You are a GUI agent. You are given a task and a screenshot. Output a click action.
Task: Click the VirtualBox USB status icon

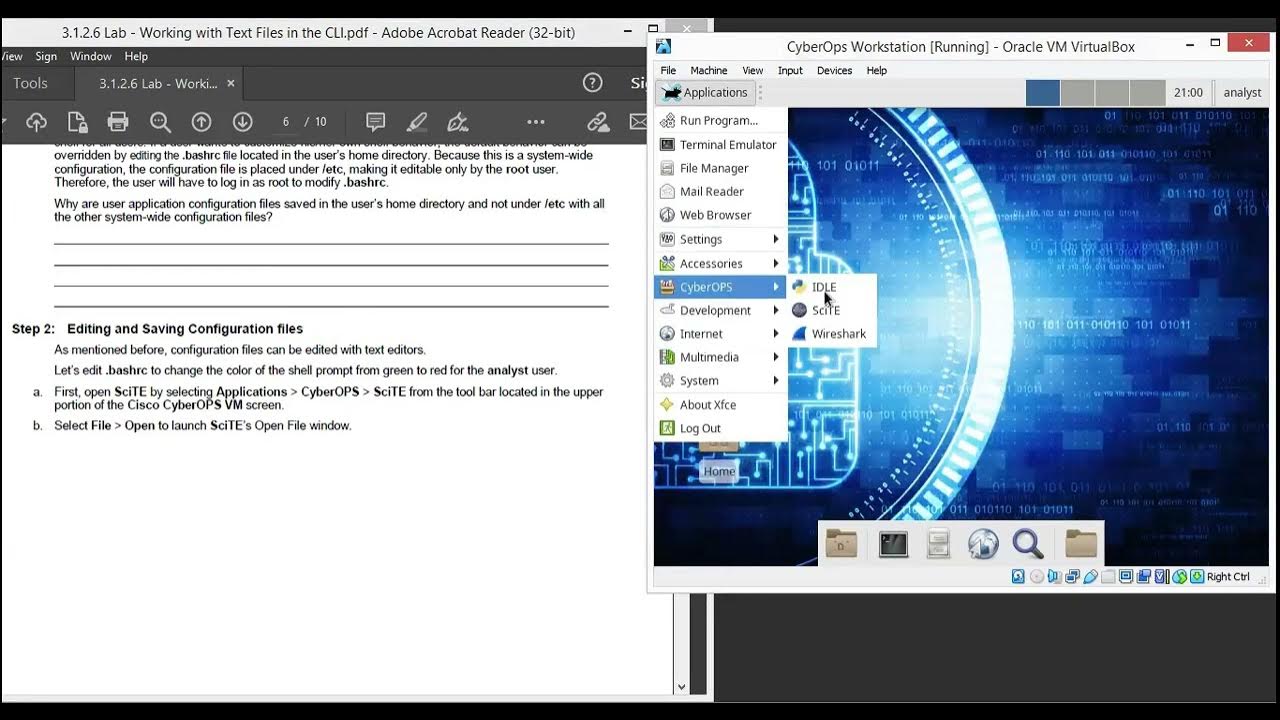pos(1091,577)
